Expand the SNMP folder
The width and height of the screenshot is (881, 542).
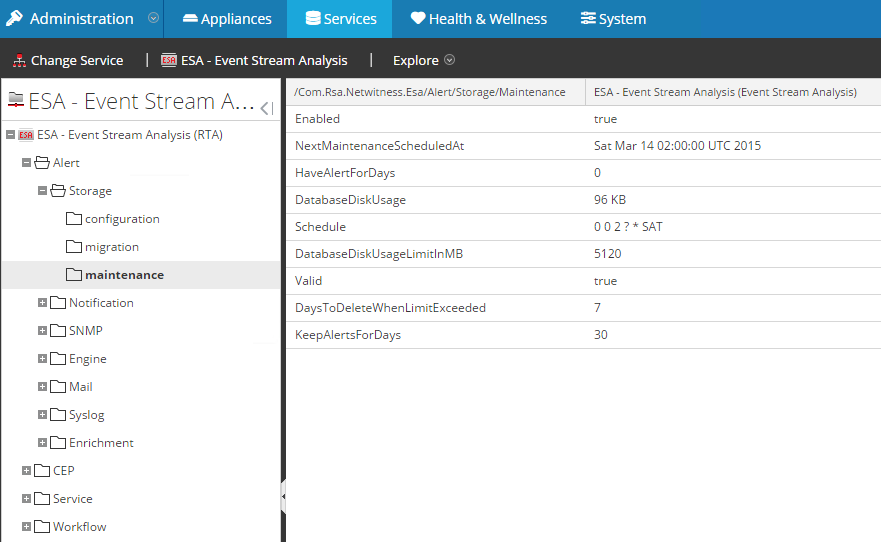(x=42, y=331)
